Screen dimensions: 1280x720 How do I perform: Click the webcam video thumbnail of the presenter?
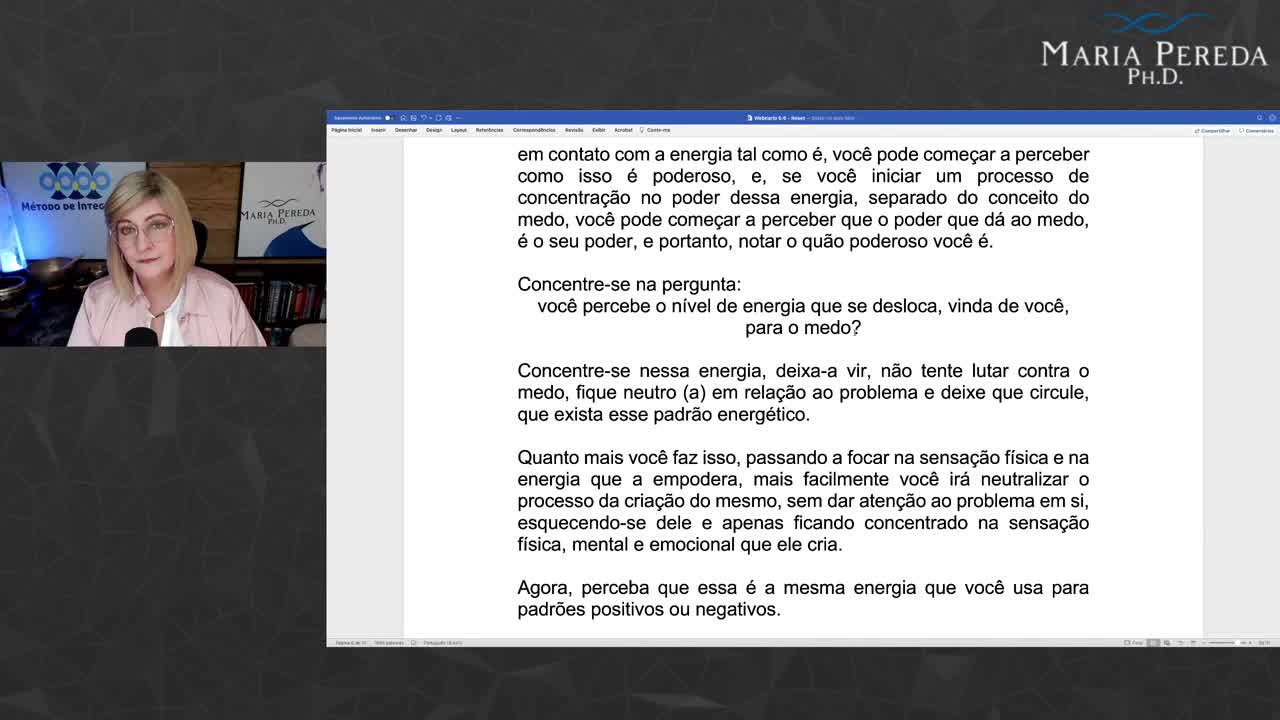[x=163, y=254]
